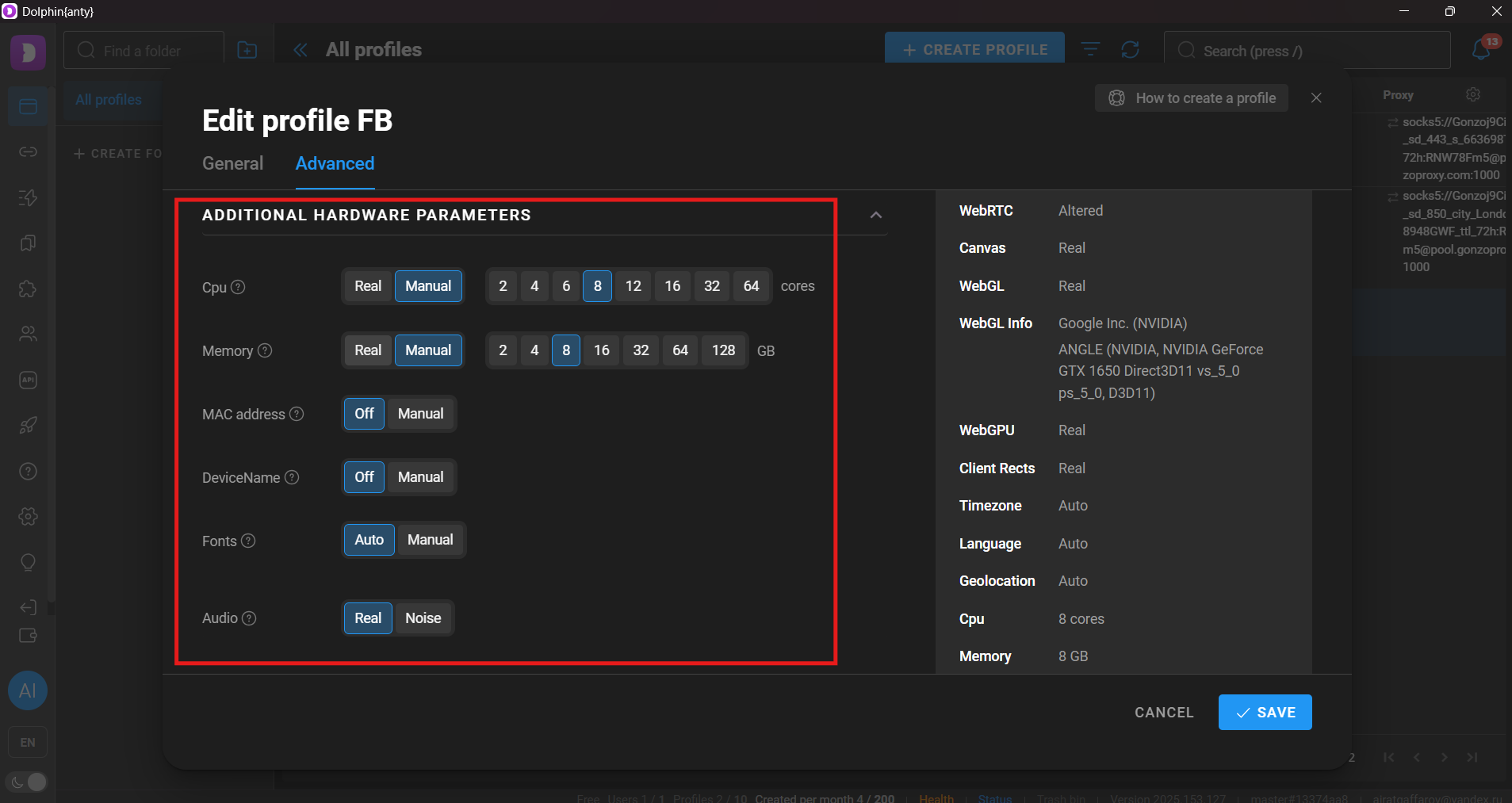This screenshot has height=803, width=1512.
Task: Switch to the General tab
Action: (232, 163)
